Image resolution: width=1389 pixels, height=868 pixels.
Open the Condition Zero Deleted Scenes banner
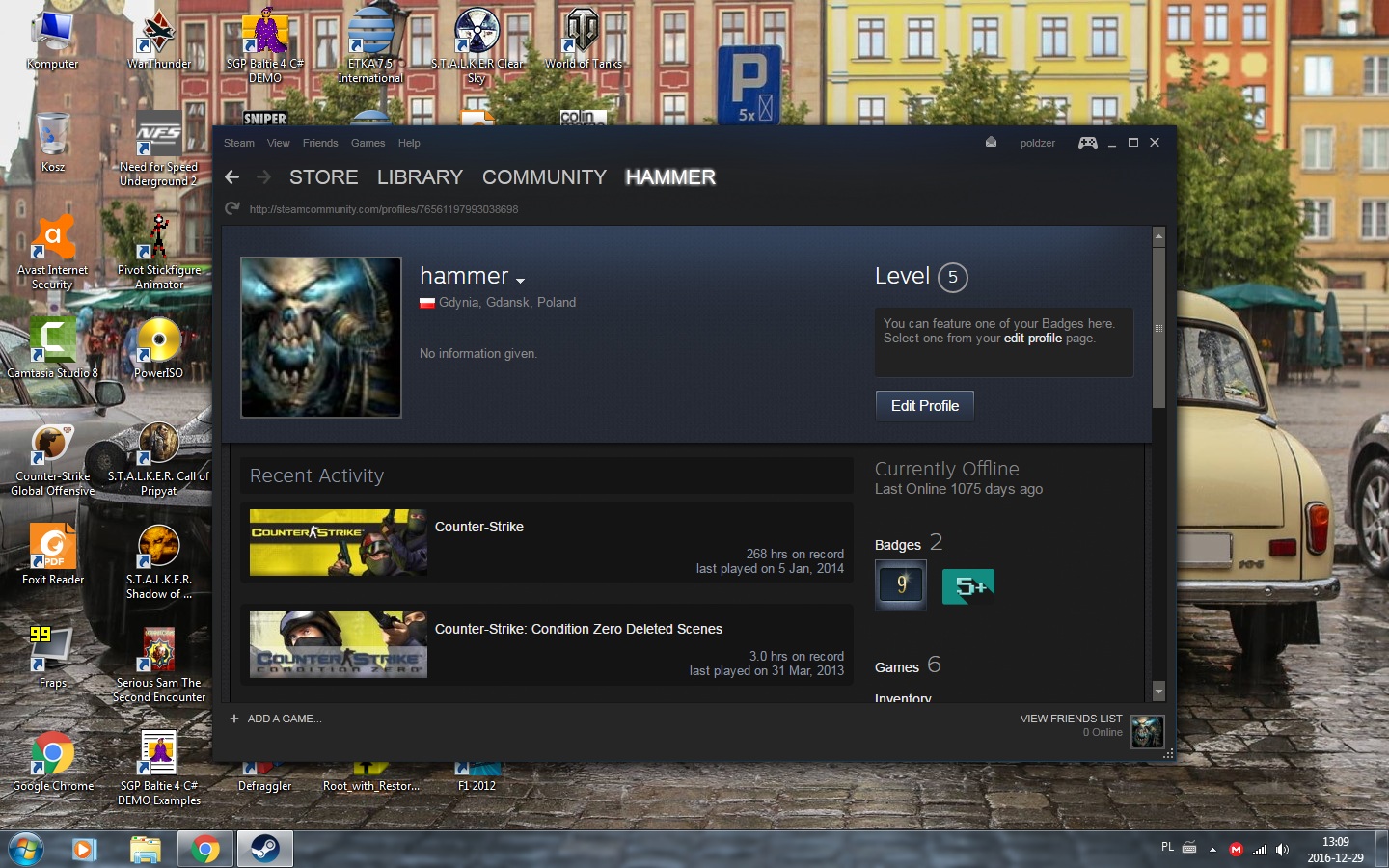[339, 644]
